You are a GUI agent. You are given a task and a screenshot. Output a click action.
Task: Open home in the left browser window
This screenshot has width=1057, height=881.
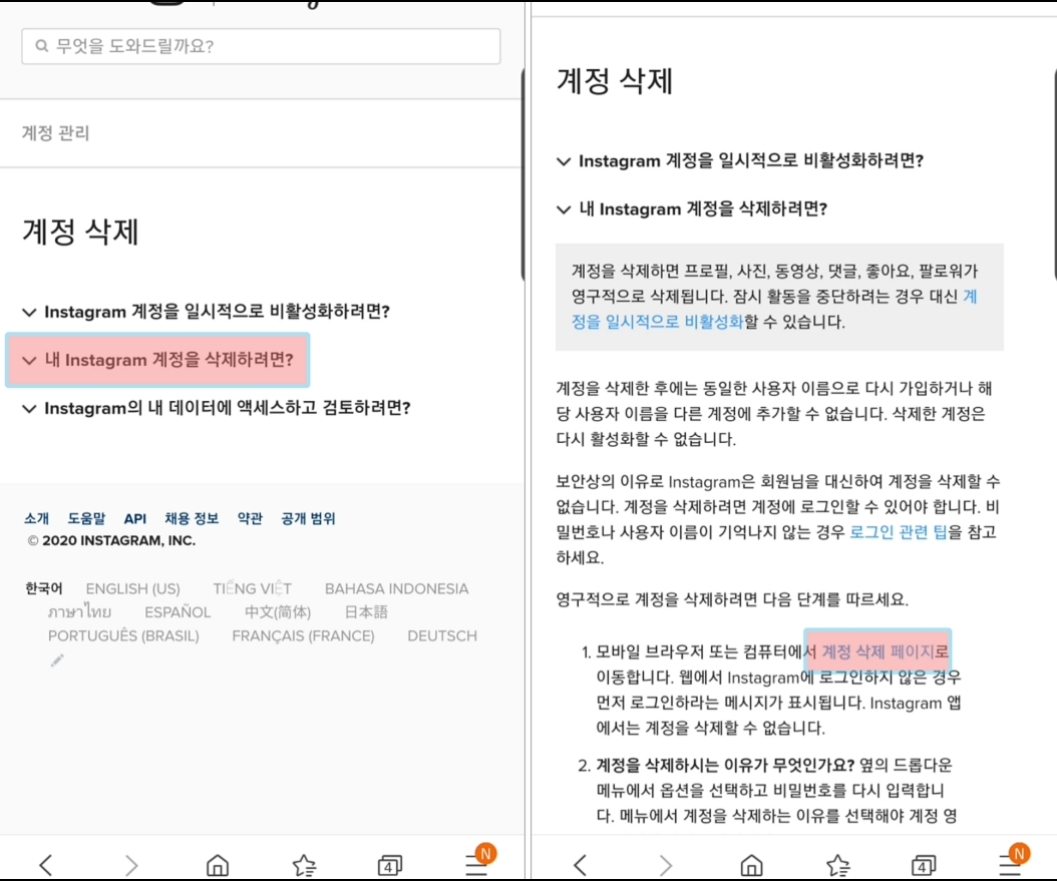pyautogui.click(x=217, y=865)
